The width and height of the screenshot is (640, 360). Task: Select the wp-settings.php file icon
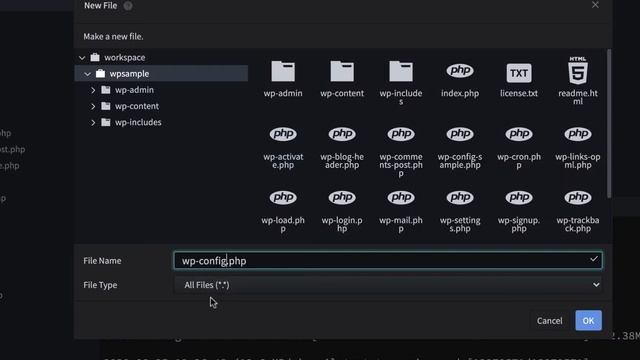pos(460,198)
